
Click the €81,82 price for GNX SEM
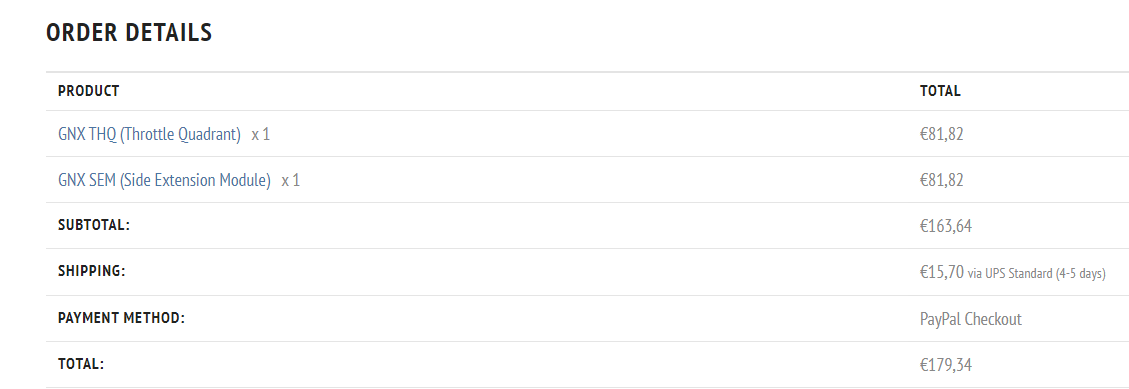pos(942,180)
